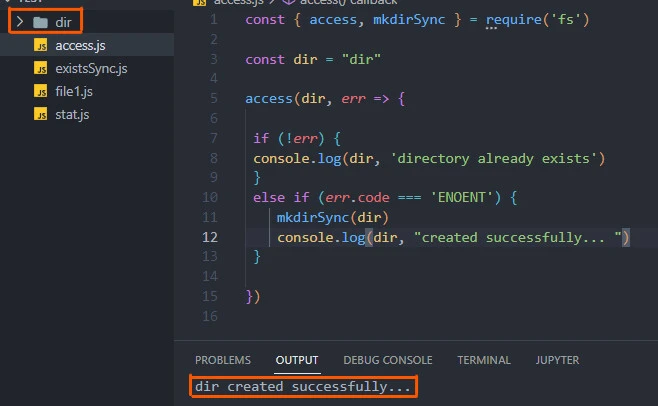Click the require keyword on line 1
Viewport: 658px width, 406px height.
tap(513, 19)
